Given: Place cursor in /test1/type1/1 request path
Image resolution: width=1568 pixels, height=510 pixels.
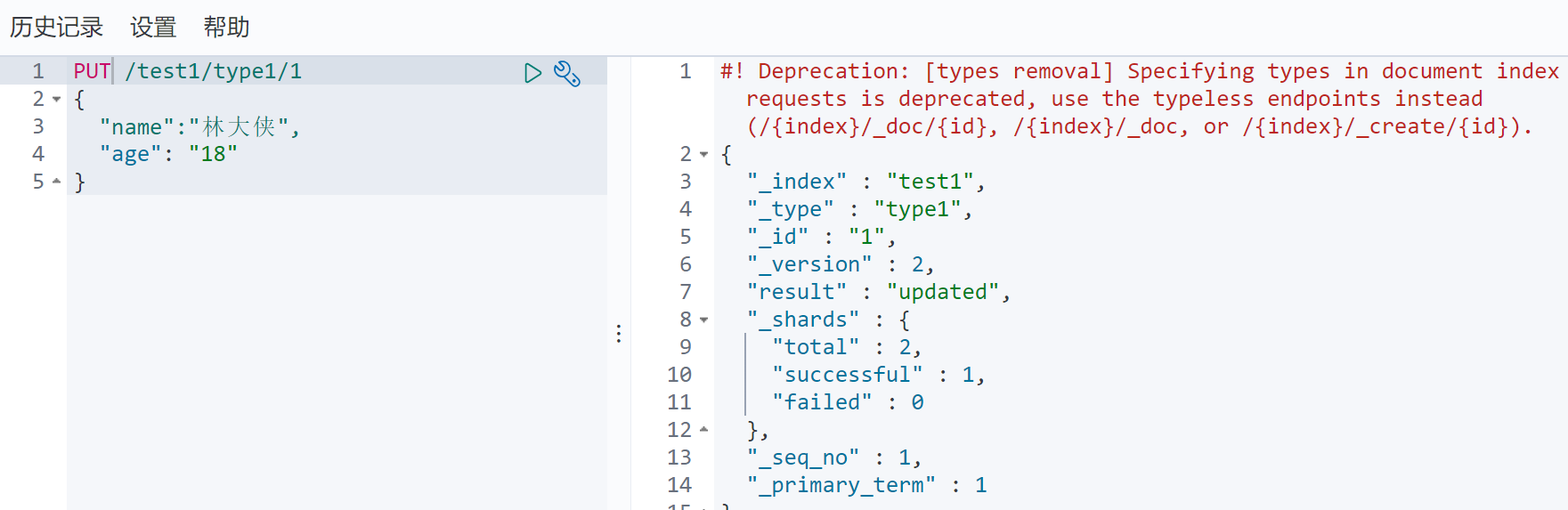Looking at the screenshot, I should click(x=214, y=71).
